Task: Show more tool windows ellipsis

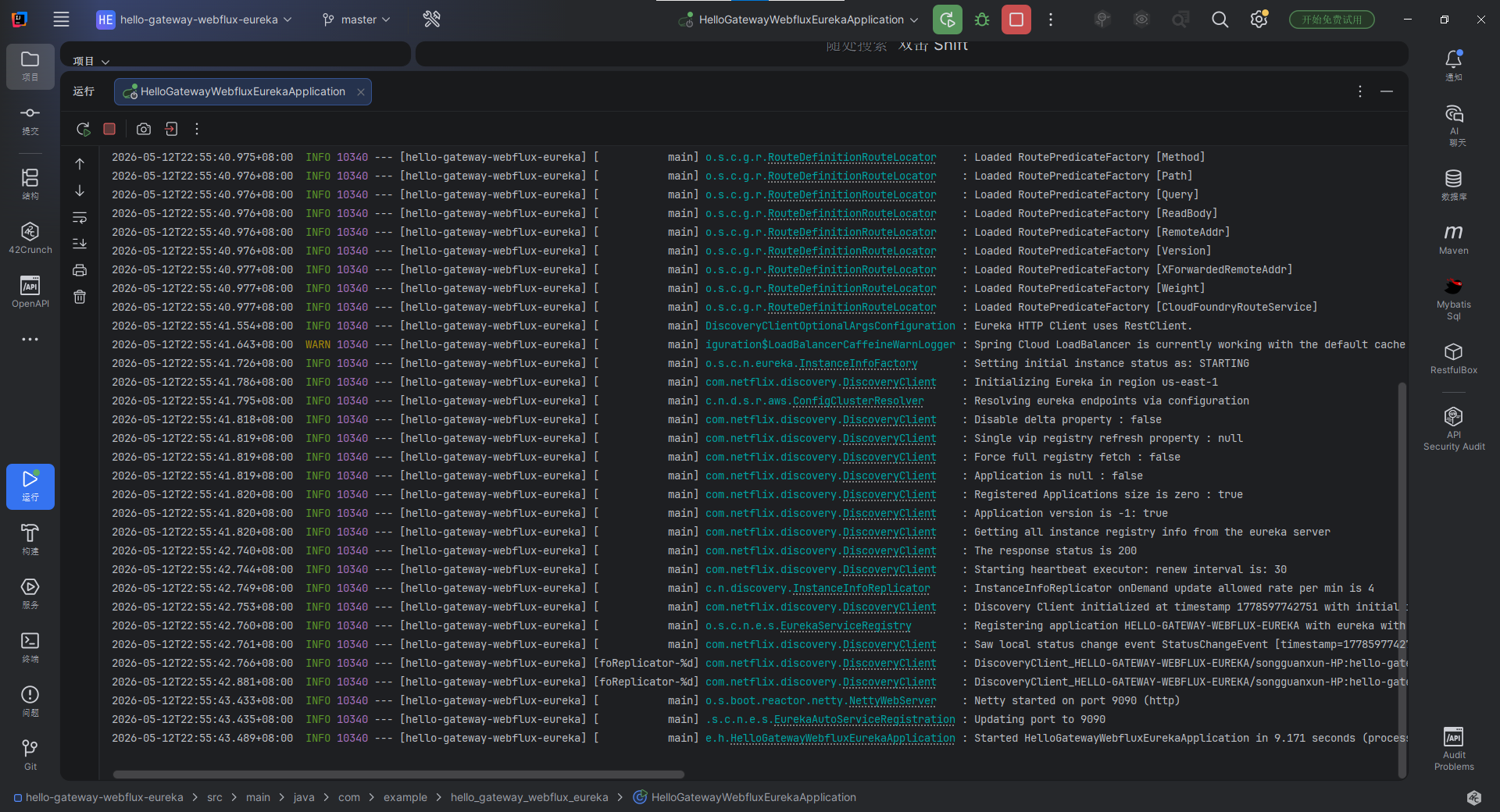Action: coord(30,340)
